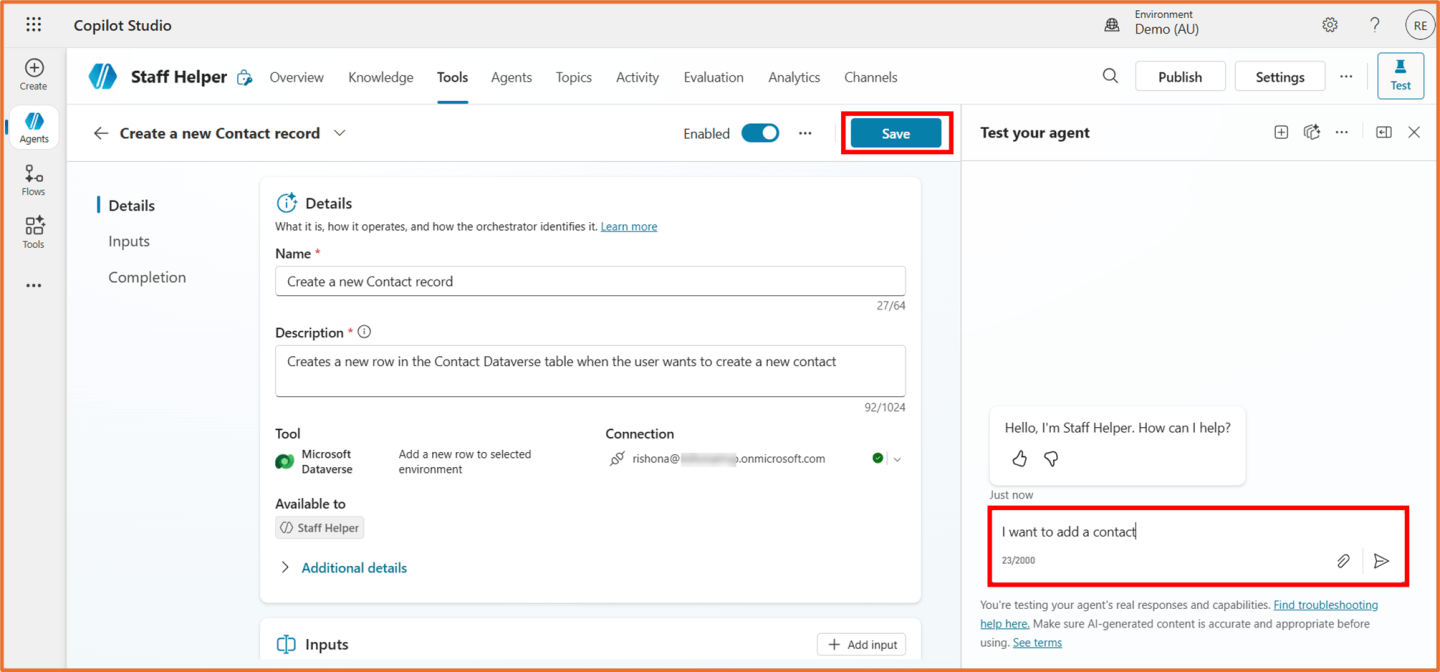Click the thumbs down feedback icon
Viewport: 1440px width, 672px height.
pyautogui.click(x=1051, y=459)
